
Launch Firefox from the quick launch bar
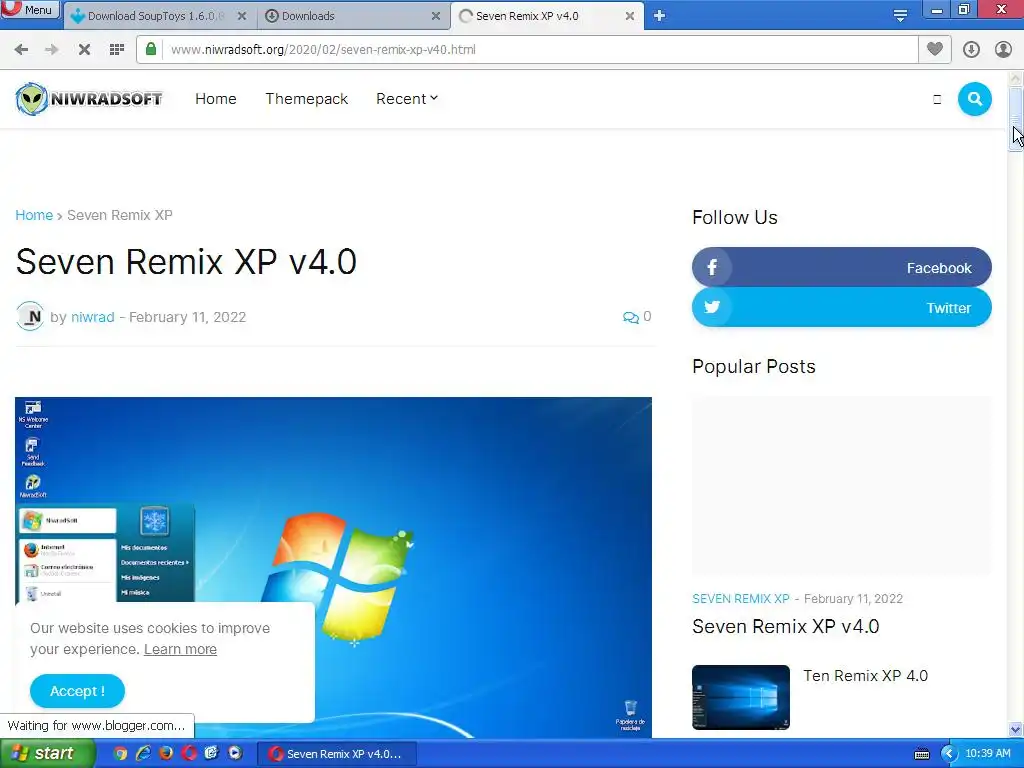pyautogui.click(x=166, y=754)
